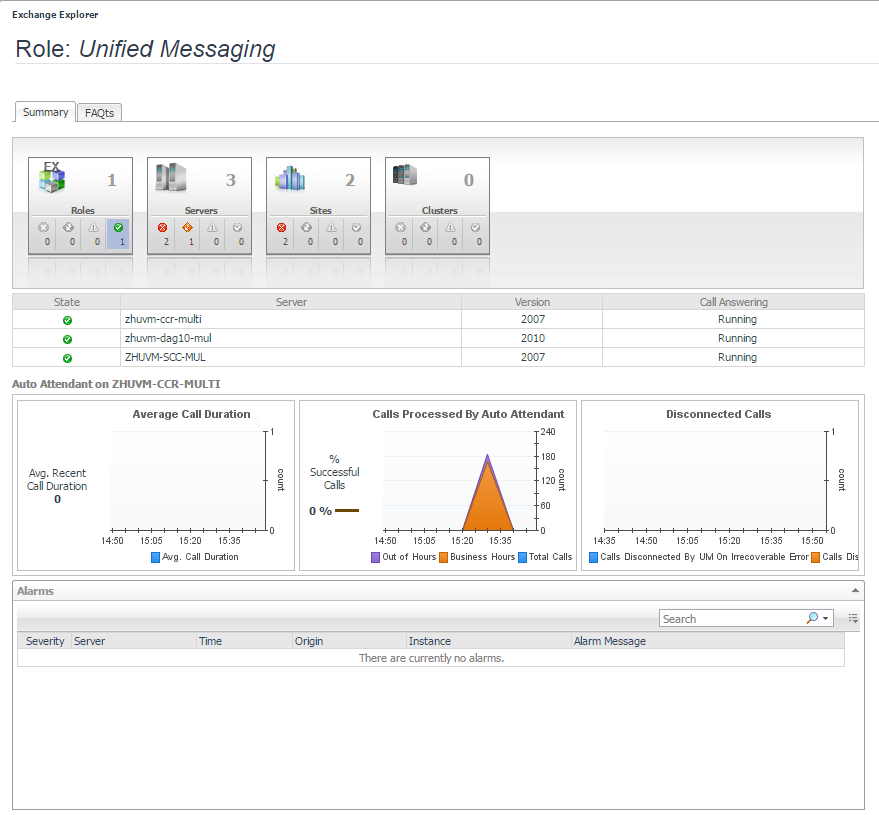Select the Sites tile buildings icon
The width and height of the screenshot is (879, 815).
pyautogui.click(x=289, y=178)
